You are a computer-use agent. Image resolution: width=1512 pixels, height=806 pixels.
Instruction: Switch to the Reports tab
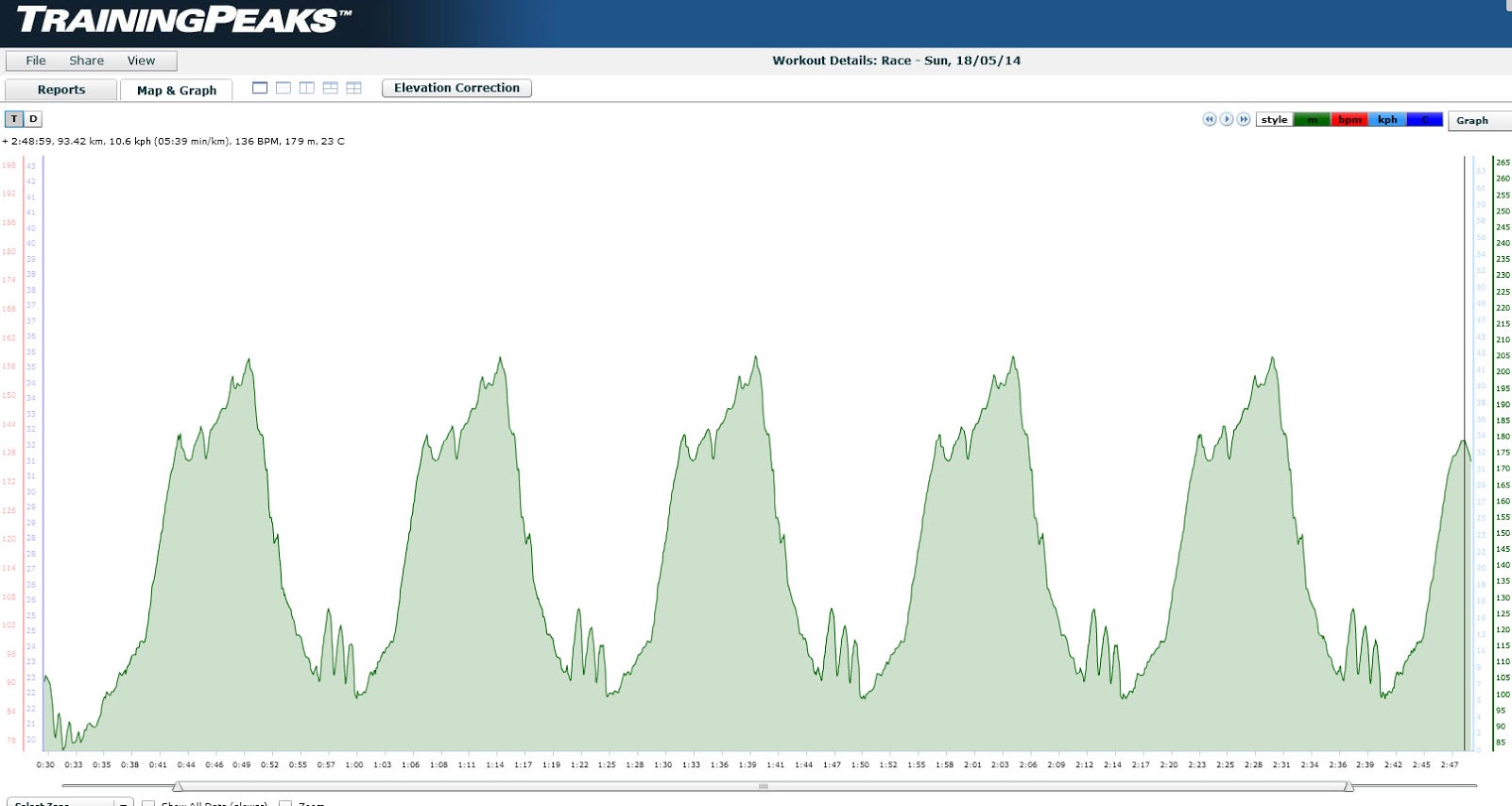[x=61, y=90]
